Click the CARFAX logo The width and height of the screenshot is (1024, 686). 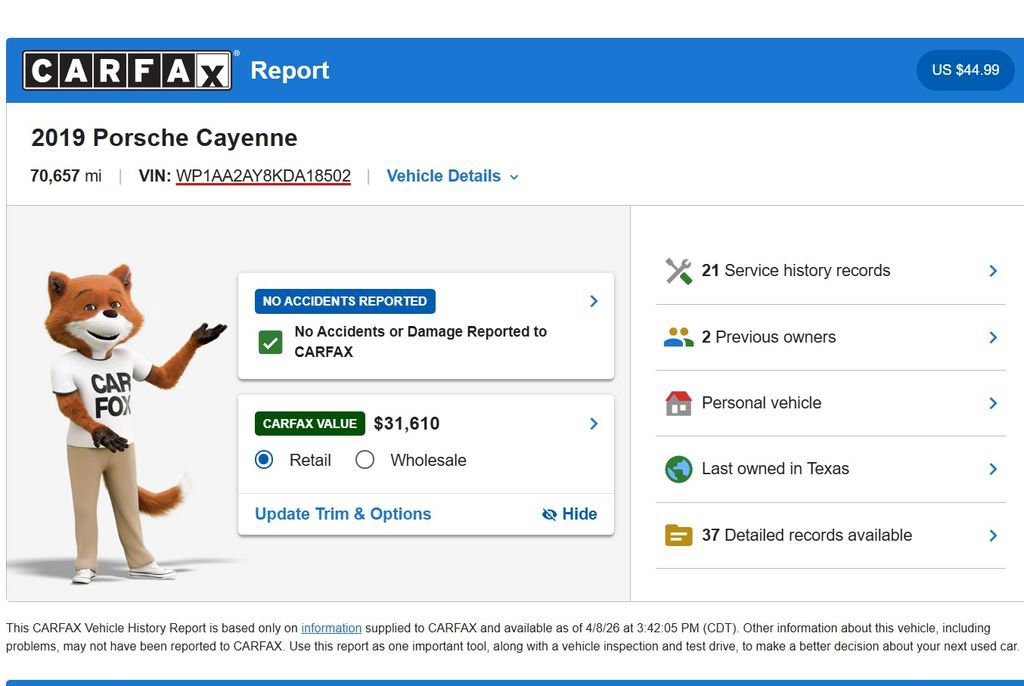(x=128, y=69)
